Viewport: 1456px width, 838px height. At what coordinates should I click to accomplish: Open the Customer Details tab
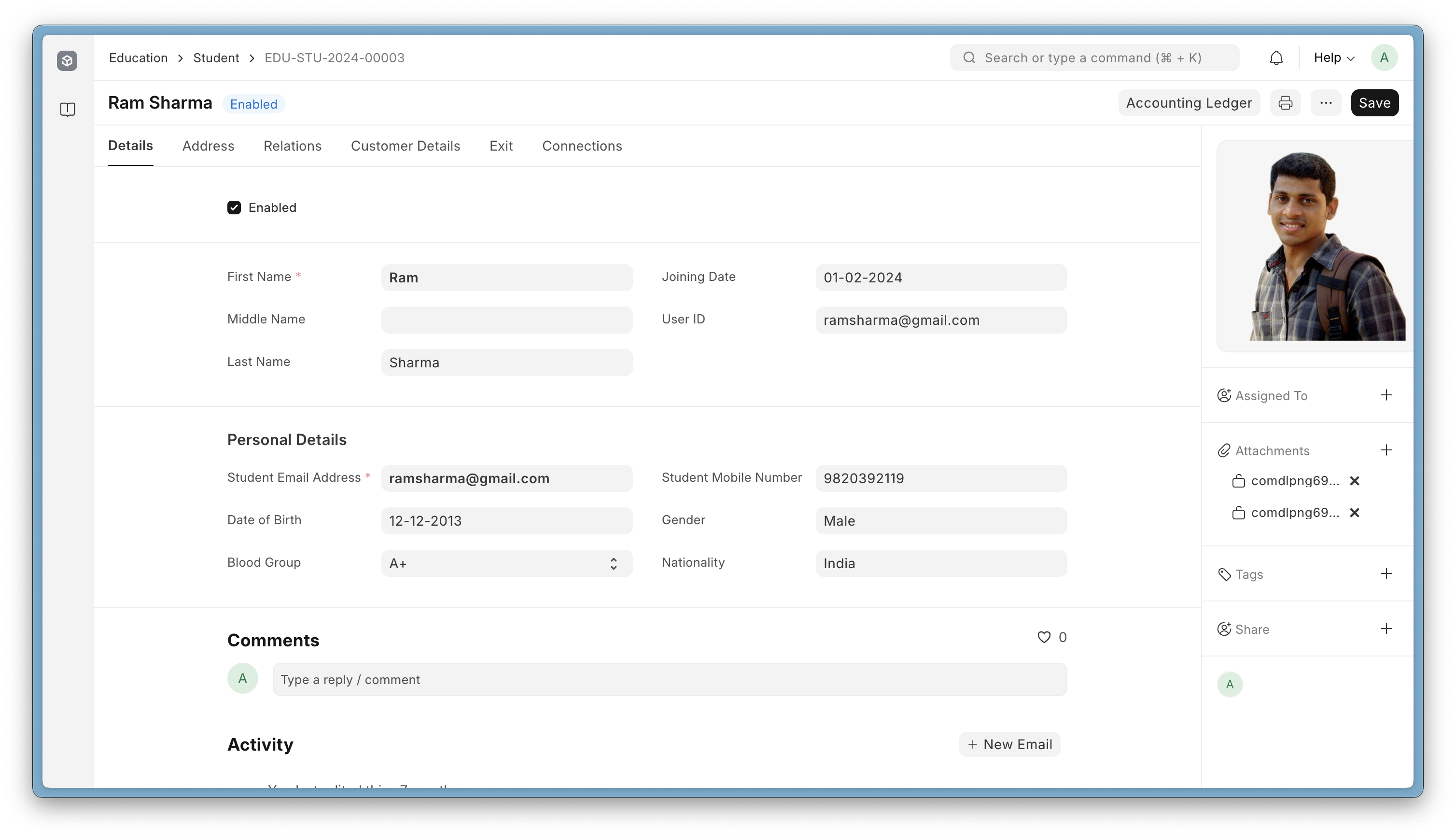pyautogui.click(x=405, y=146)
